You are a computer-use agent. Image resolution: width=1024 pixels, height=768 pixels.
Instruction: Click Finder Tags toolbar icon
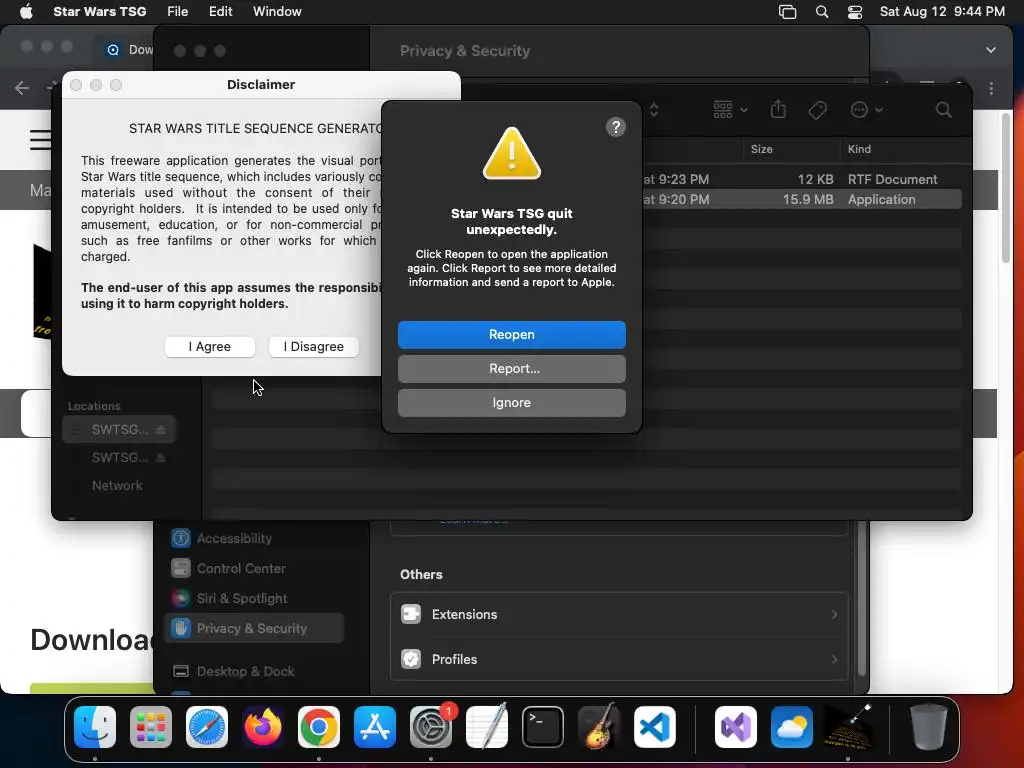coord(817,110)
